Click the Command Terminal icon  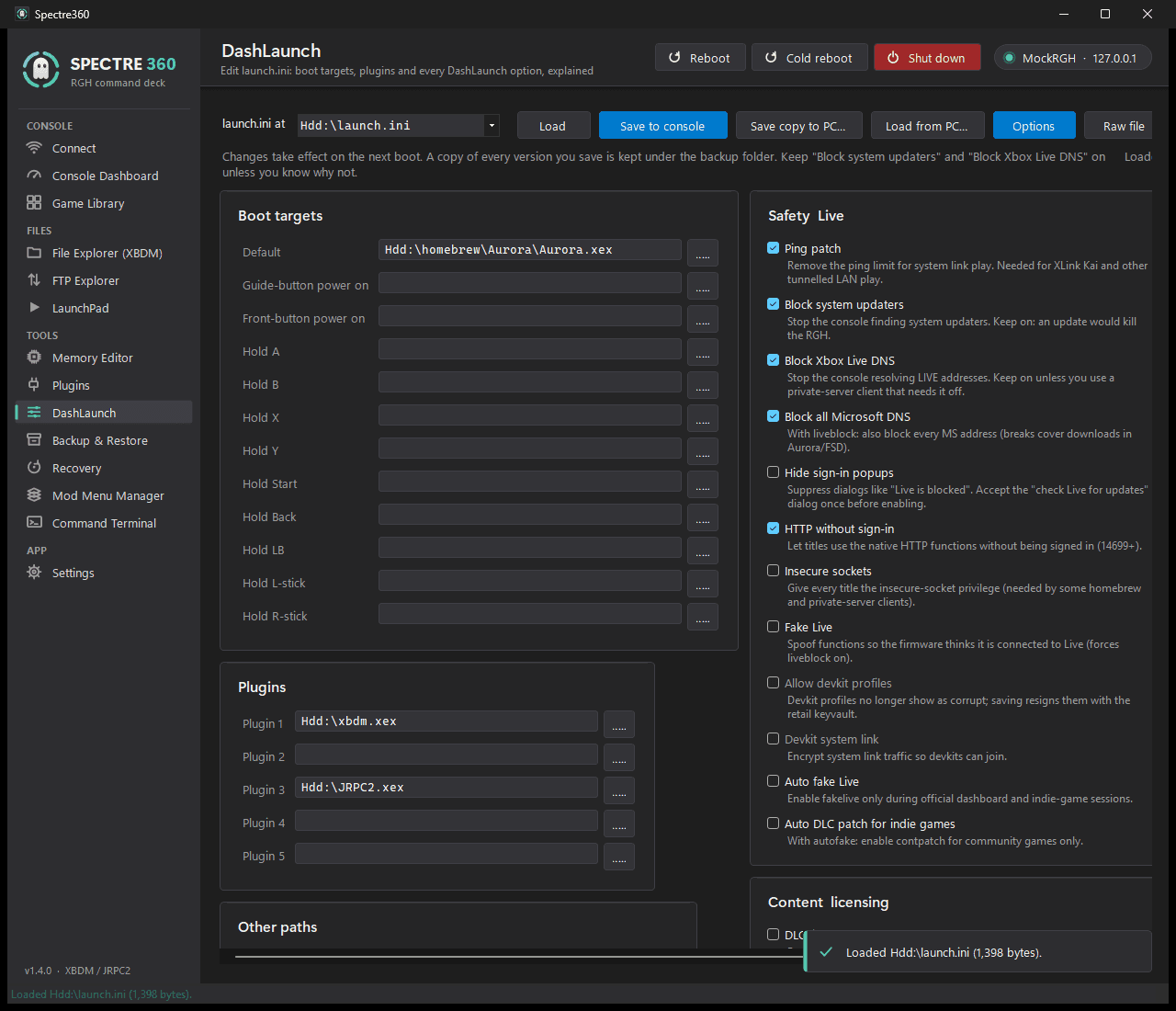pyautogui.click(x=34, y=523)
